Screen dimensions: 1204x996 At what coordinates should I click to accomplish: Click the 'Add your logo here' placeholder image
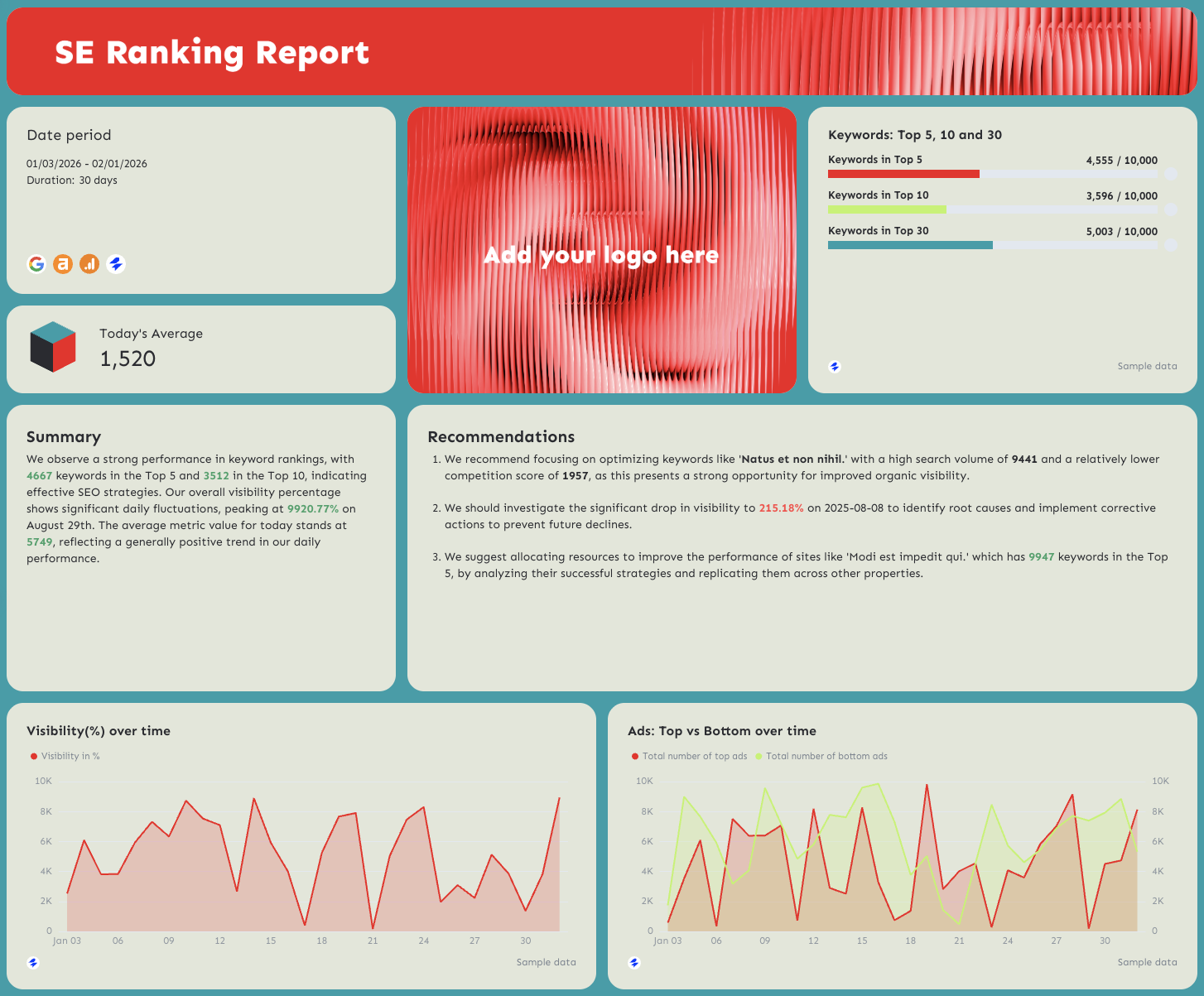pos(602,250)
